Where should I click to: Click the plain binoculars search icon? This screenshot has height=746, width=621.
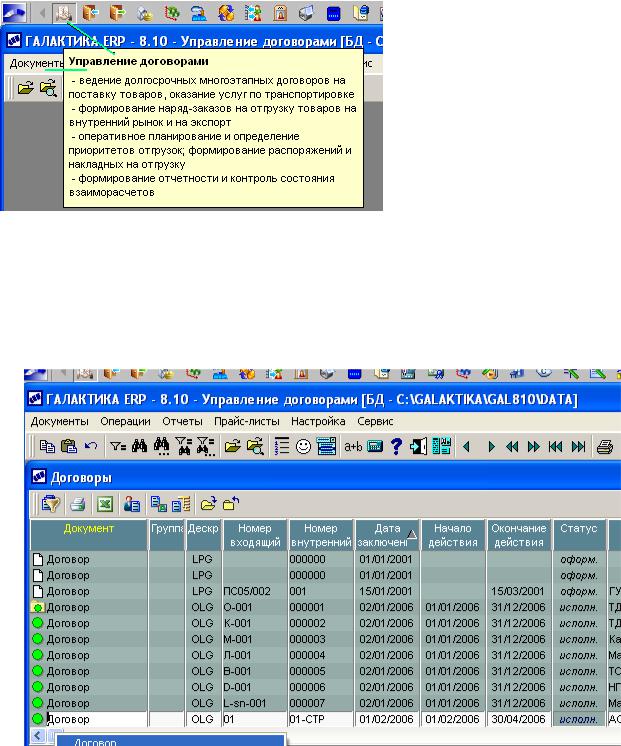[x=139, y=446]
